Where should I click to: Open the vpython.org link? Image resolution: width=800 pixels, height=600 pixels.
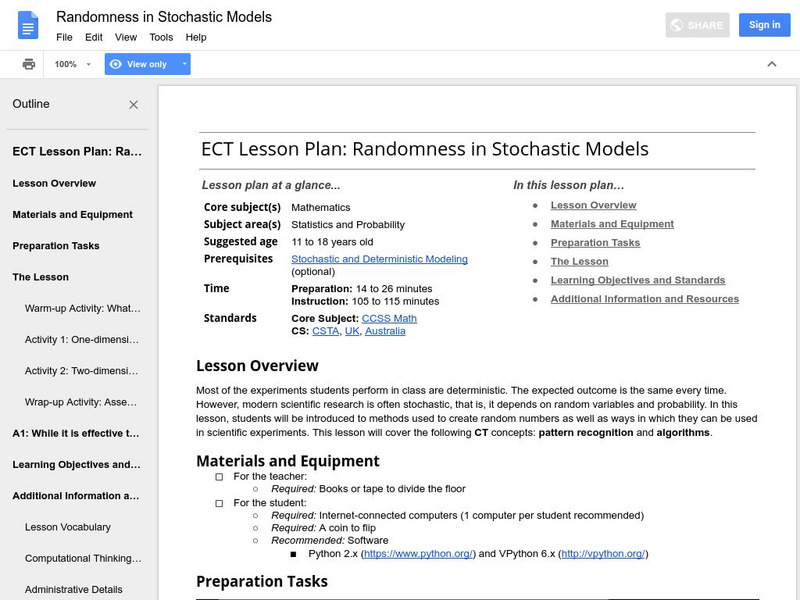[x=603, y=553]
